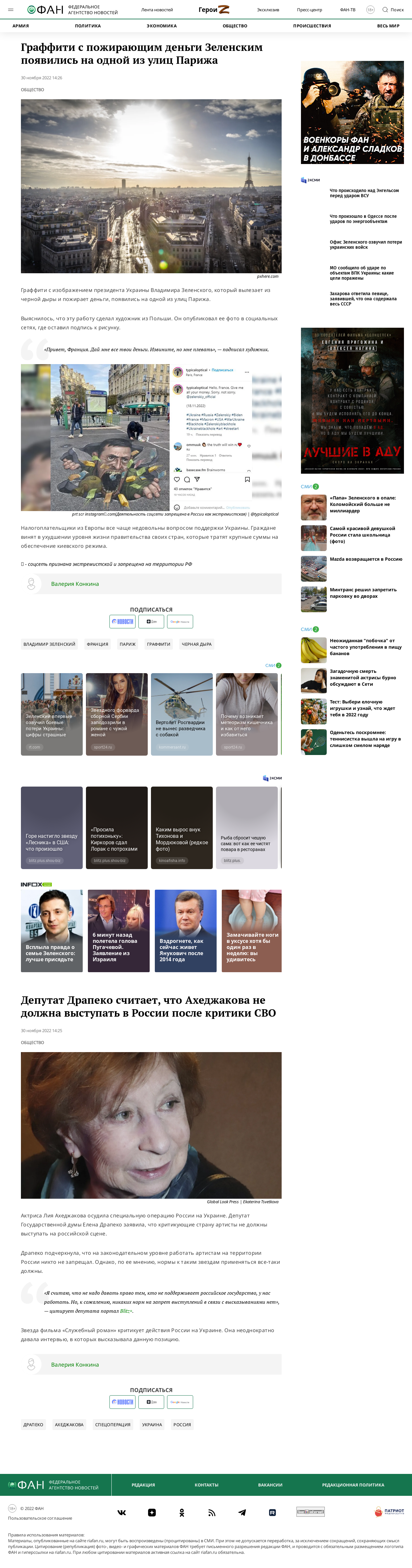
Task: Click the search magnifier icon
Action: point(385,10)
